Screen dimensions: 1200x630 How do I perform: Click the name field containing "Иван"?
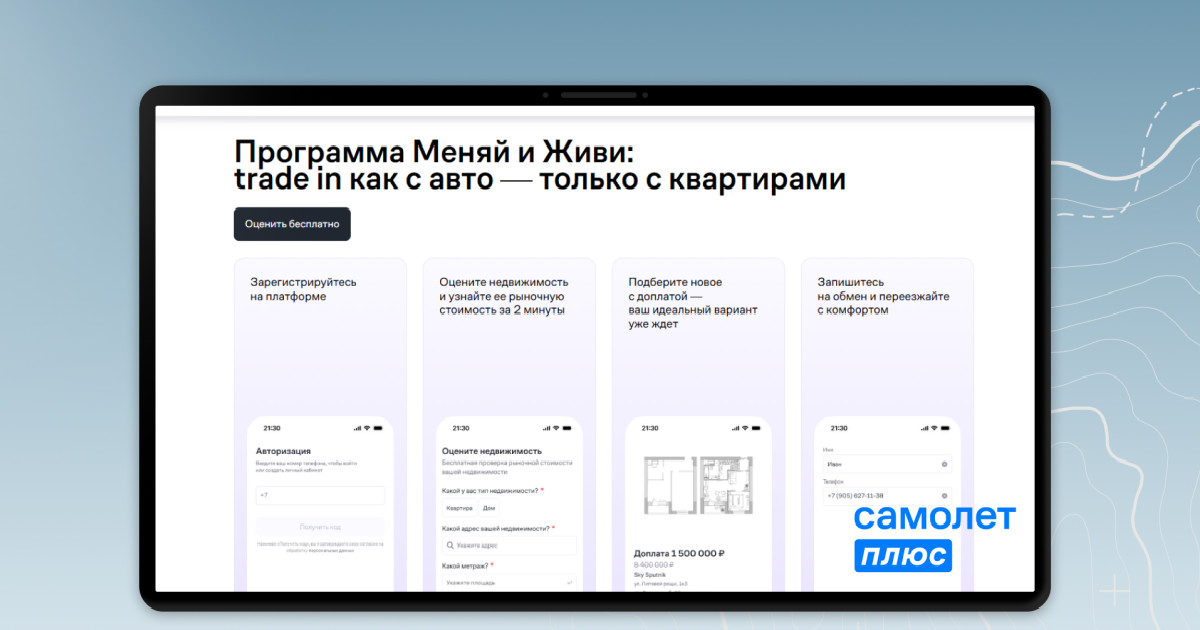pyautogui.click(x=880, y=464)
